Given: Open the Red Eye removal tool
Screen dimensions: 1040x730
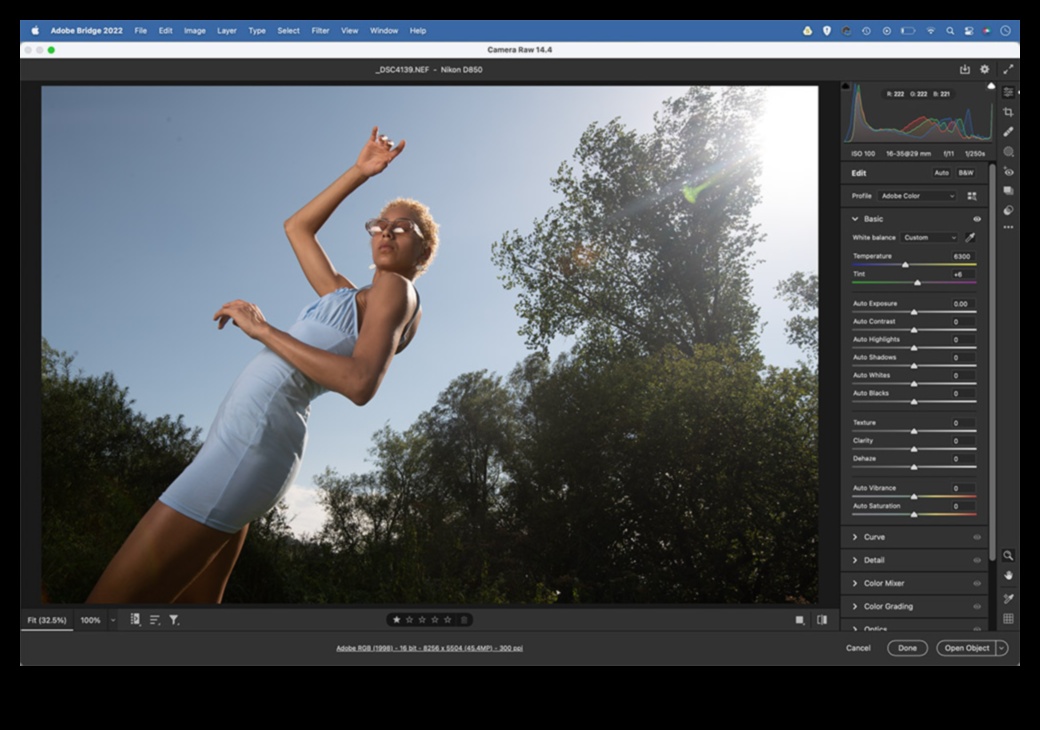Looking at the screenshot, I should 1008,172.
